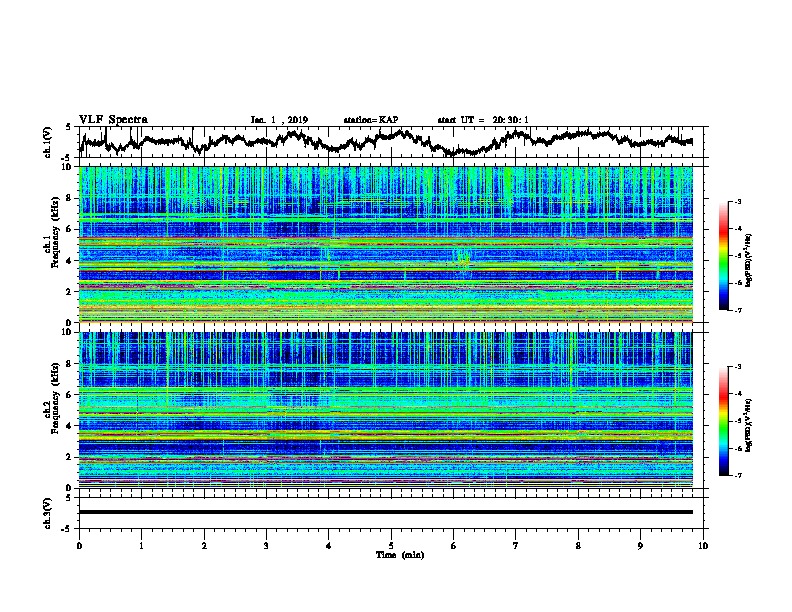Click the '5' tick on the time axis

[391, 545]
